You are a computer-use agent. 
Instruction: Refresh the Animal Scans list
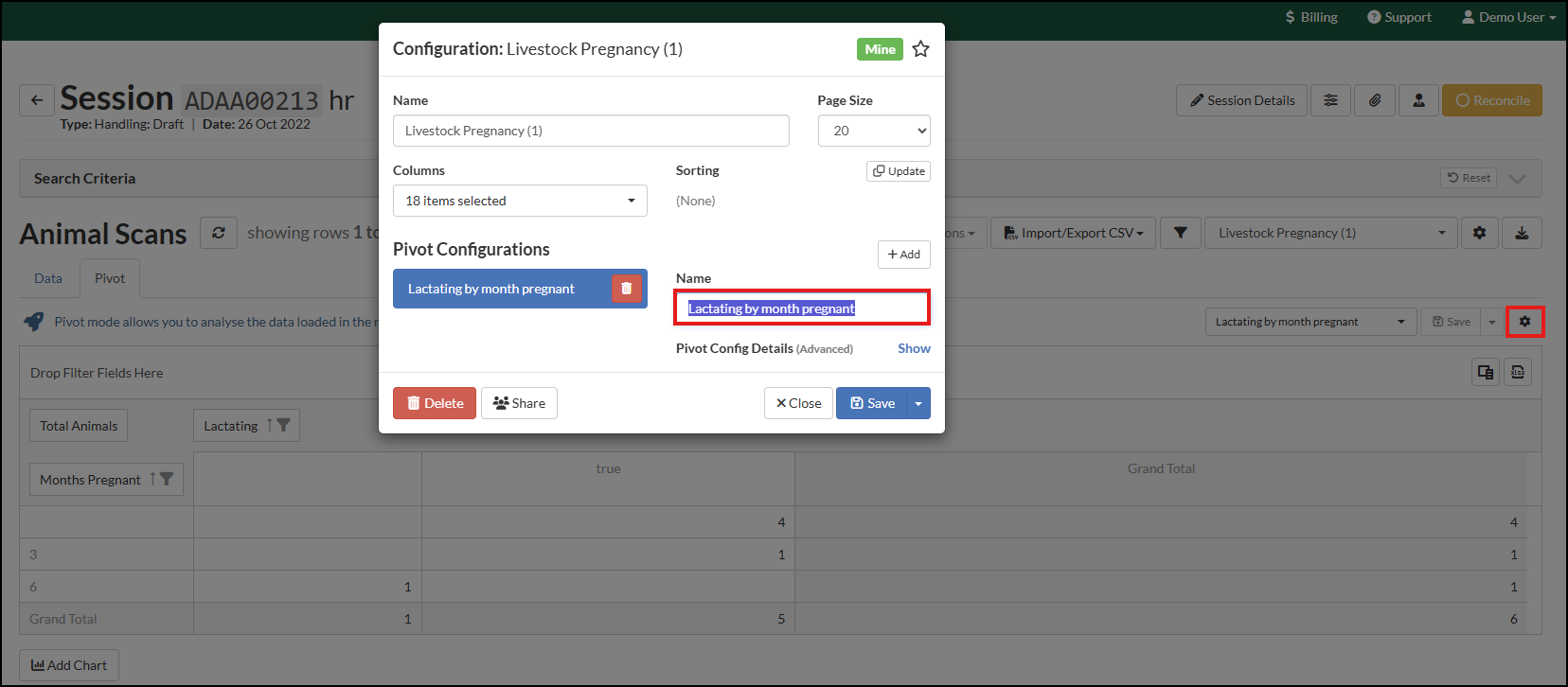point(219,233)
